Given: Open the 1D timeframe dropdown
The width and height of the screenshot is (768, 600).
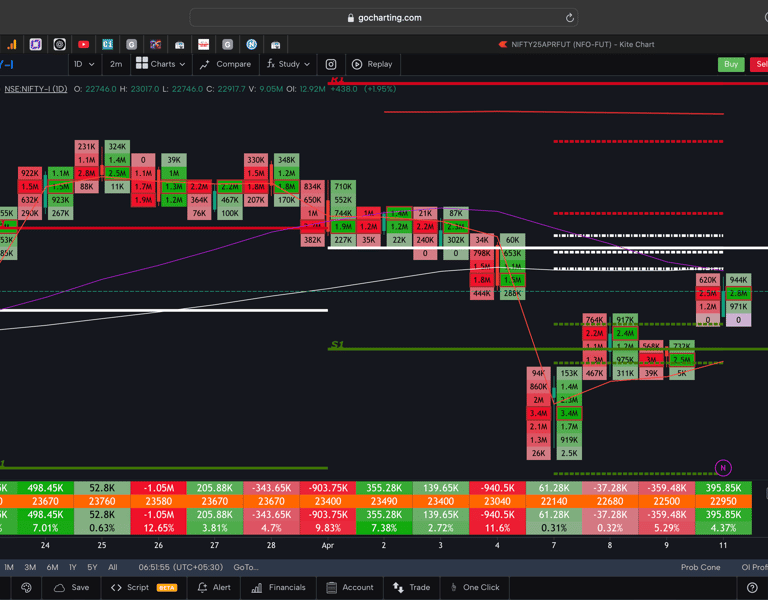Looking at the screenshot, I should (84, 64).
